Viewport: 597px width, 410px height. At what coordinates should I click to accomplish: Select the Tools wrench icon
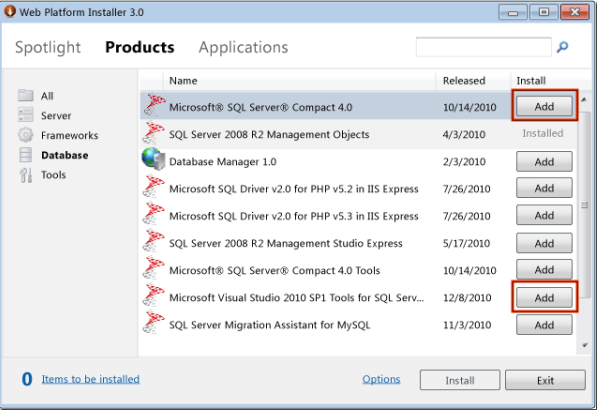26,175
